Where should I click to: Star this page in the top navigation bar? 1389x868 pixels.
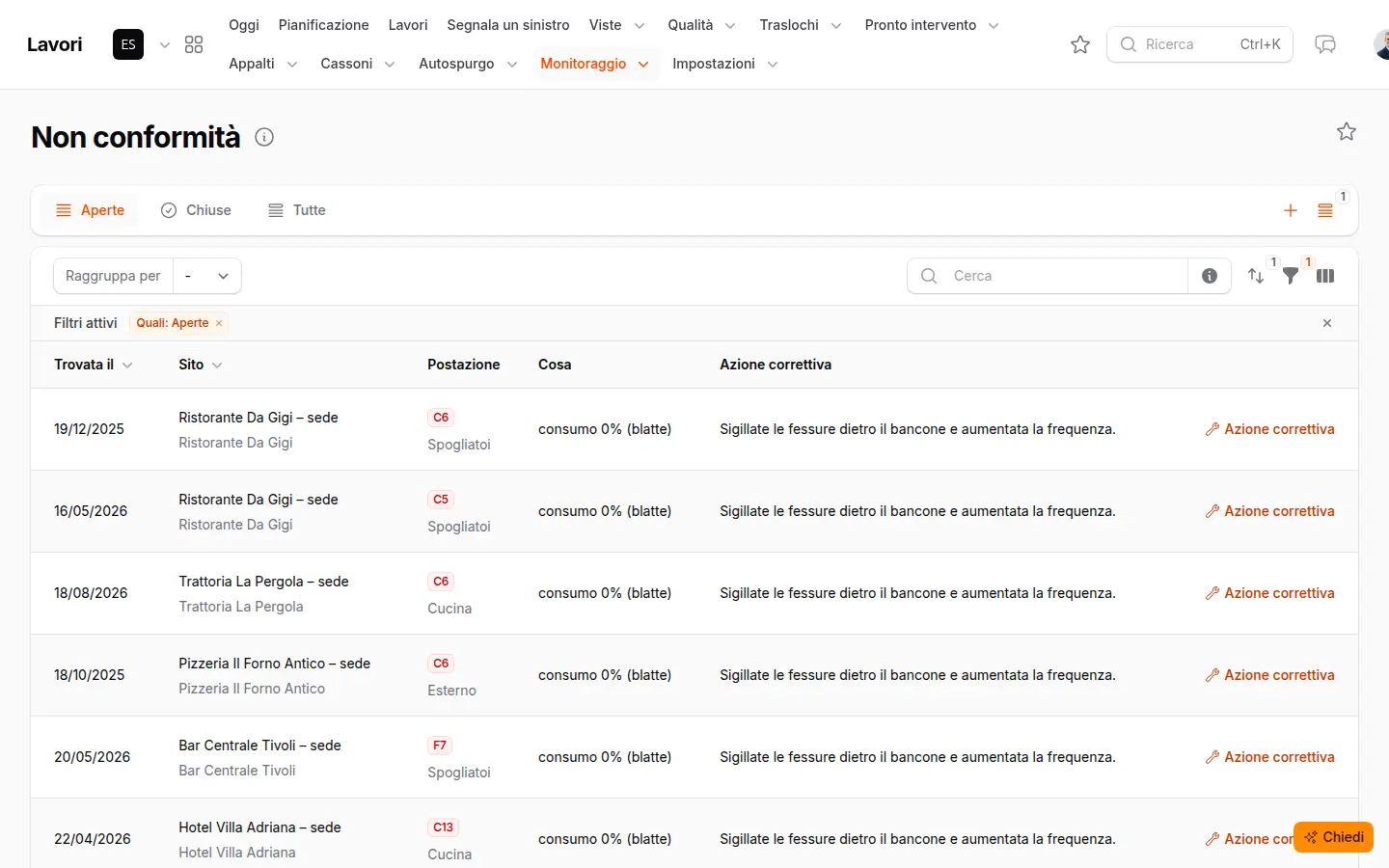click(x=1080, y=44)
